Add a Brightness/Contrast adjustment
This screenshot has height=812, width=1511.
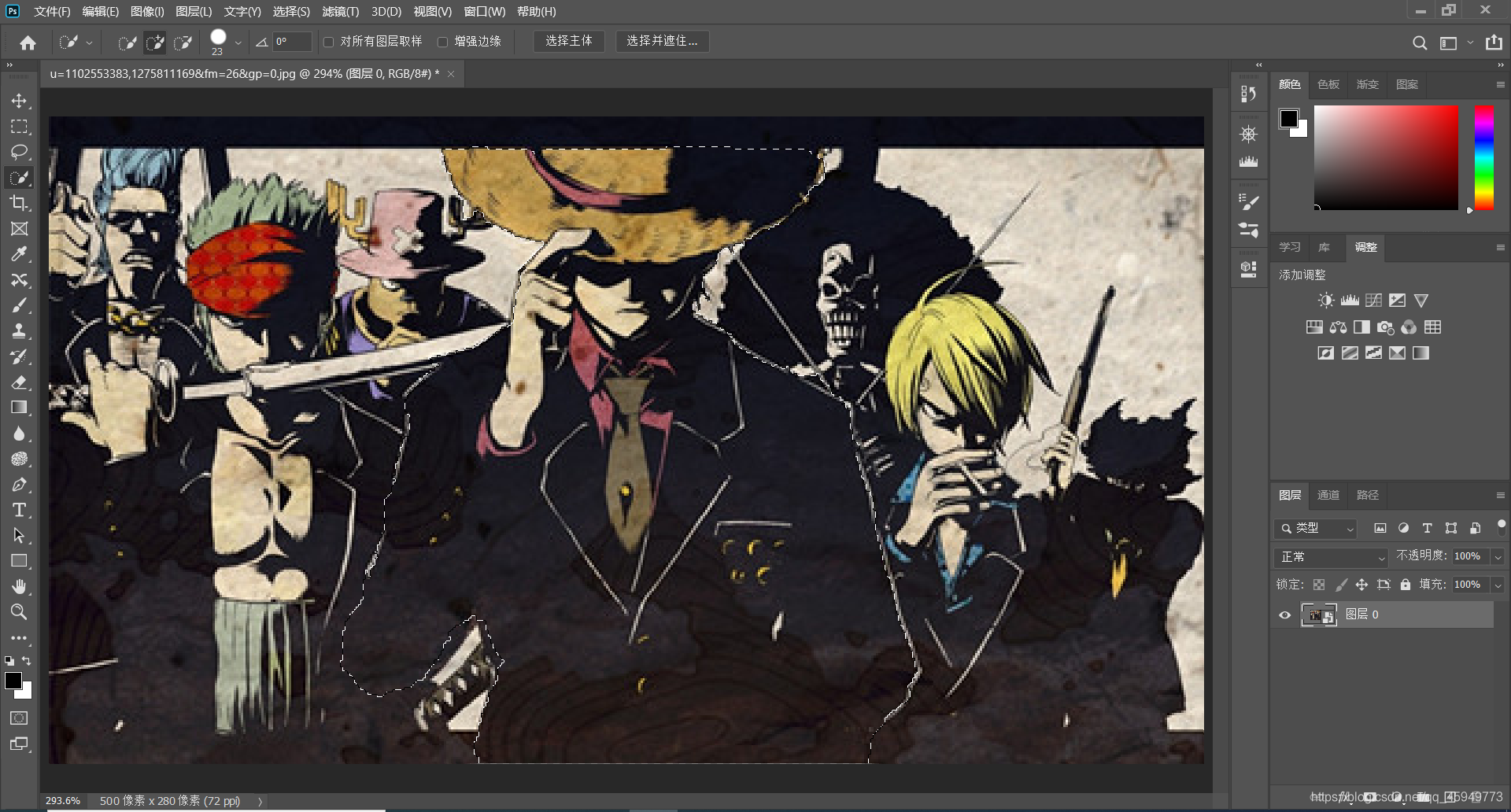[1326, 300]
